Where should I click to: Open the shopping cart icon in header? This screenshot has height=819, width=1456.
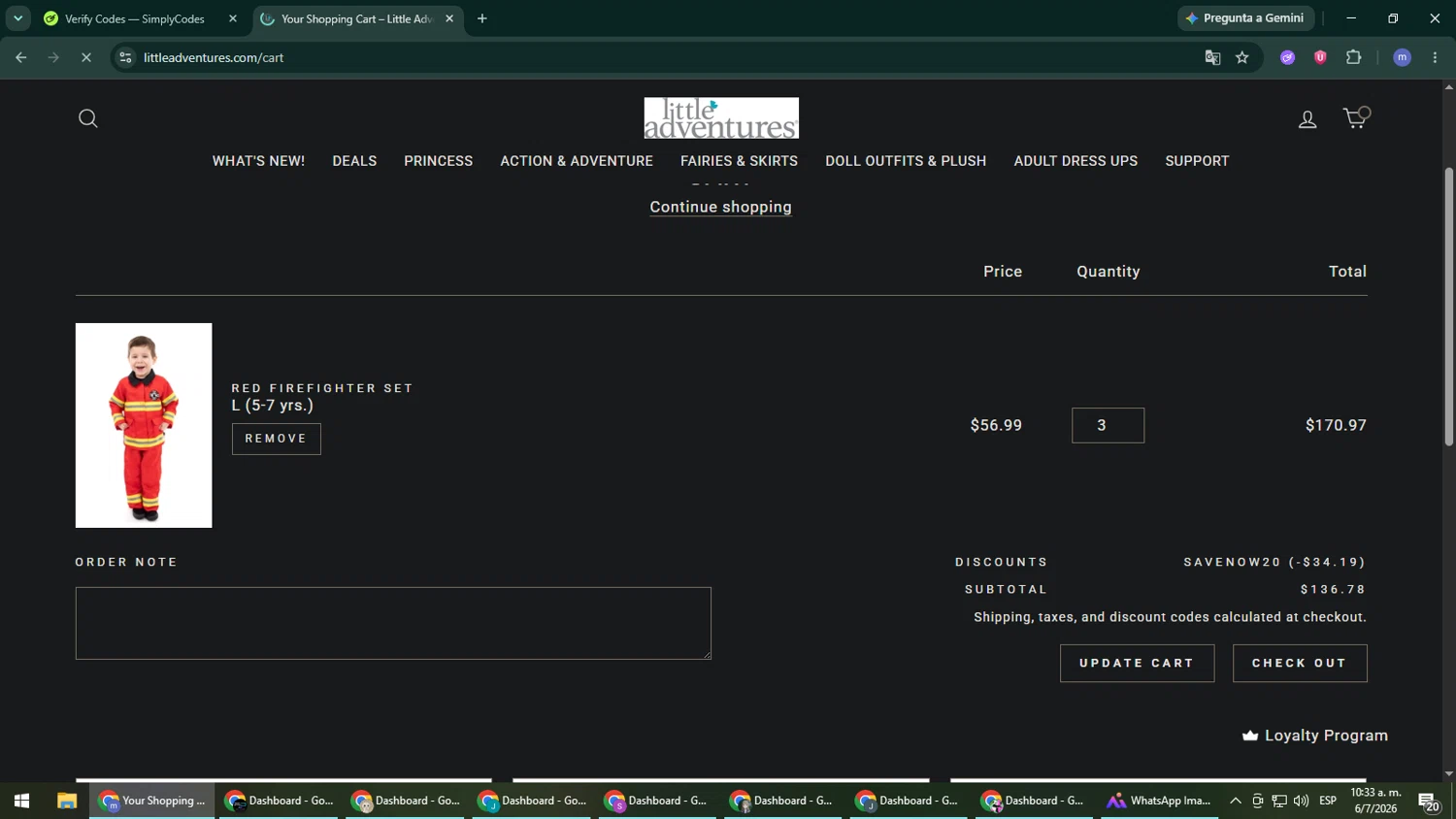coord(1355,117)
